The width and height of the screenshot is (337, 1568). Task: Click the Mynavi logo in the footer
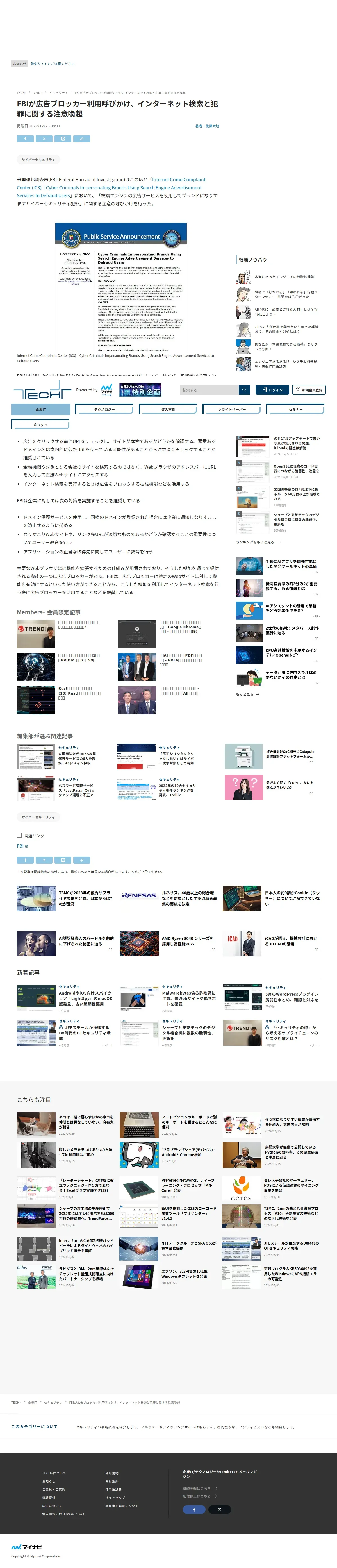[27, 1547]
